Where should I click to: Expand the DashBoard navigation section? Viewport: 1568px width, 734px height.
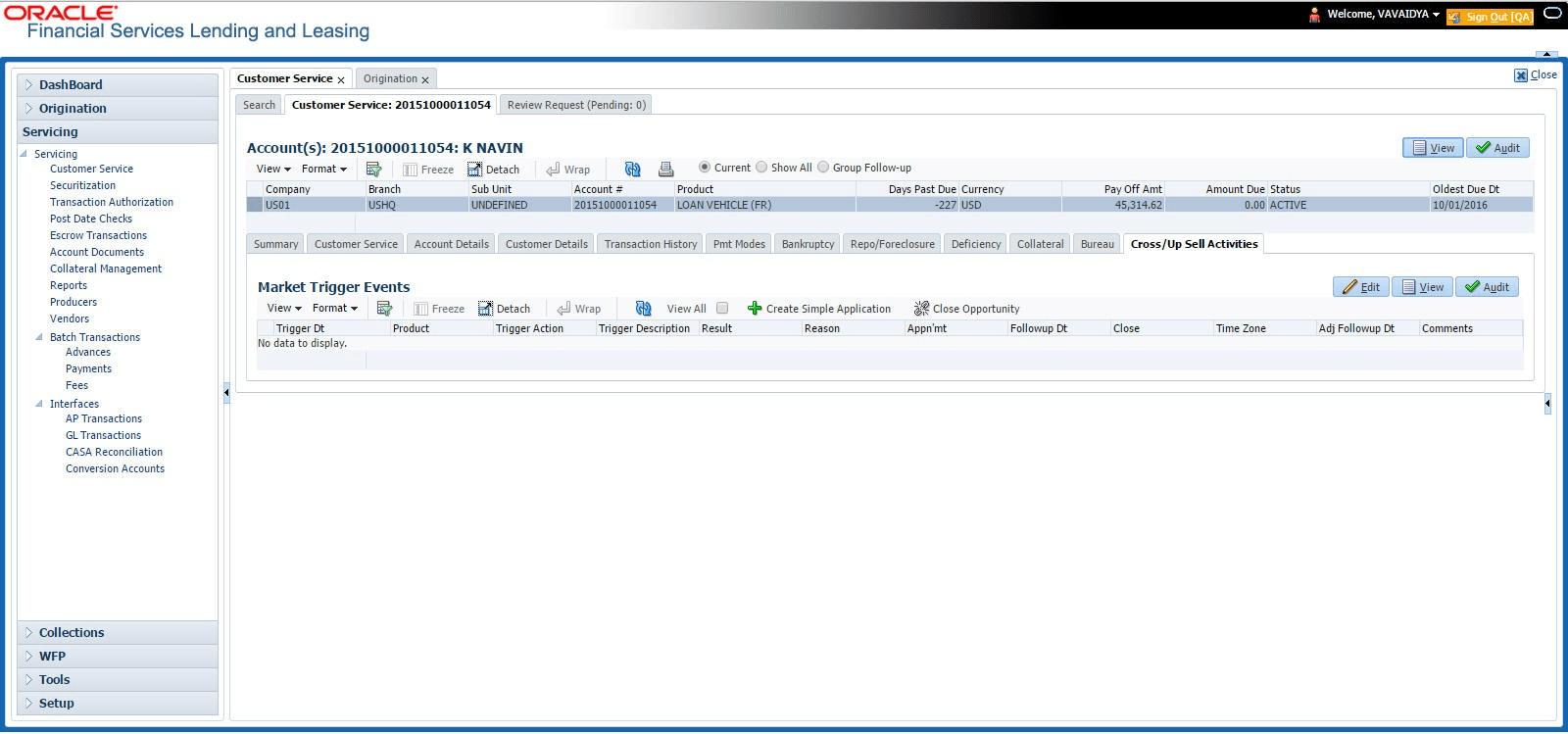[x=28, y=85]
